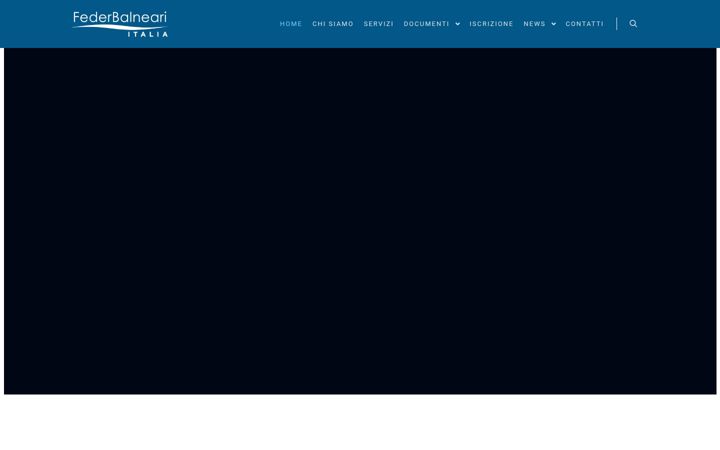The height and width of the screenshot is (450, 720).
Task: Open the Servizi menu item
Action: coord(378,24)
